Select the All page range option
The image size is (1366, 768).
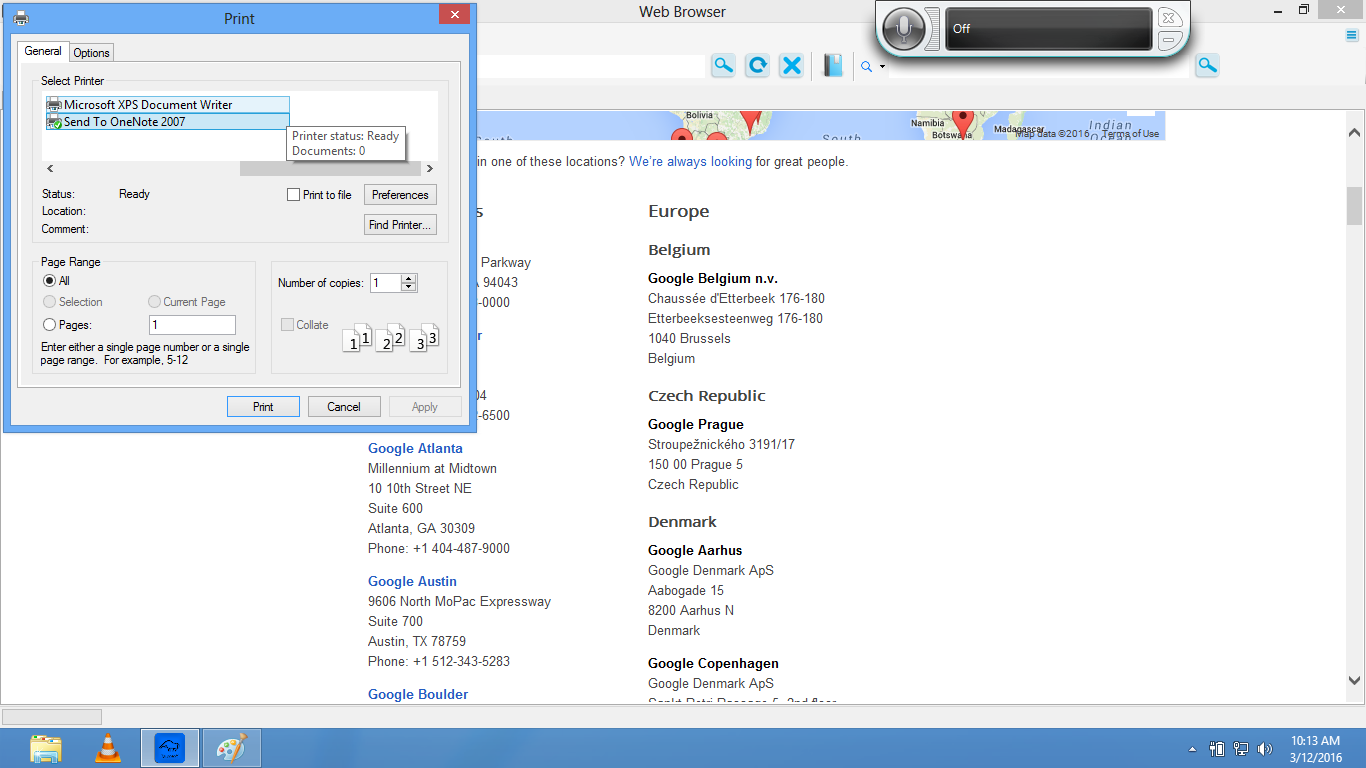pos(49,281)
